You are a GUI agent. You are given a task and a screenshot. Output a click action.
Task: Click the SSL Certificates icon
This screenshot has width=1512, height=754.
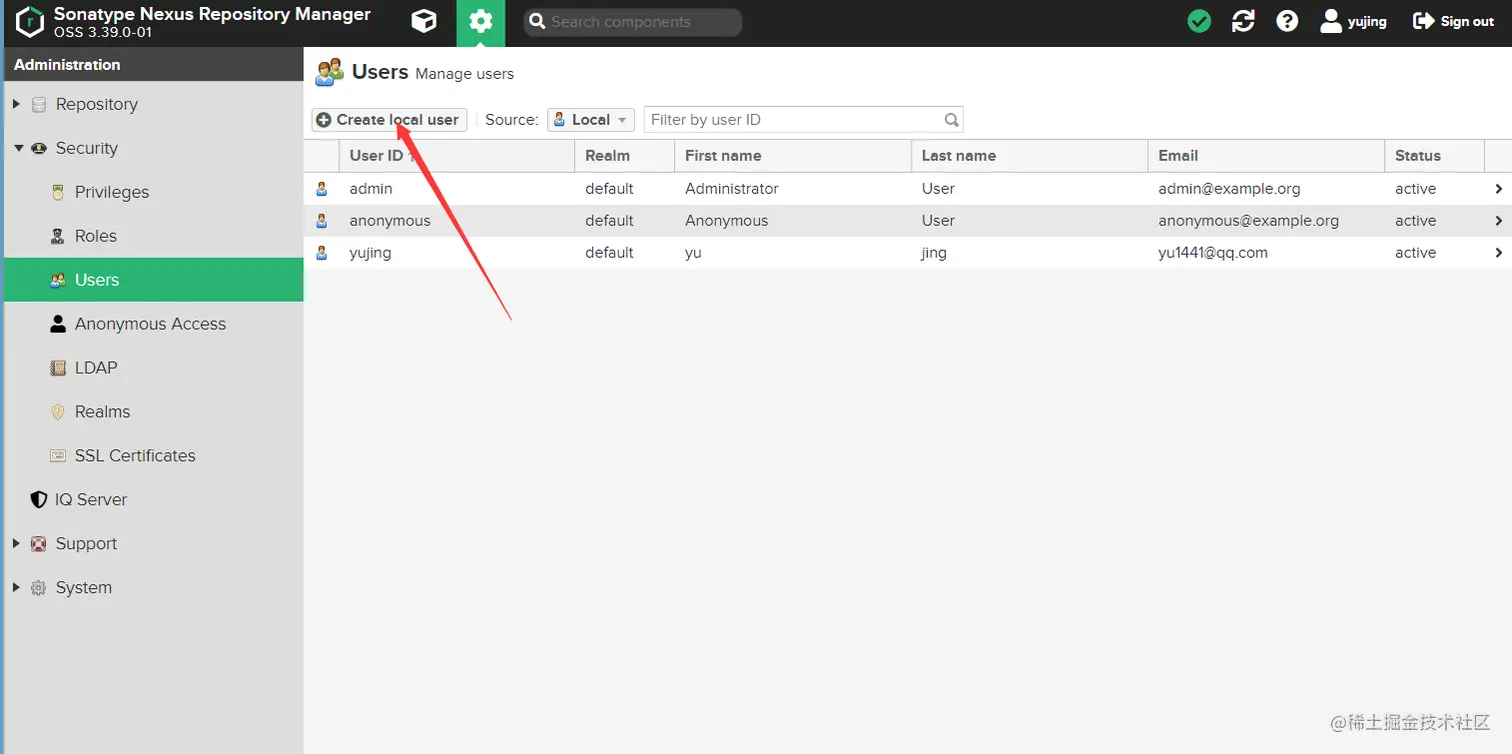click(58, 456)
